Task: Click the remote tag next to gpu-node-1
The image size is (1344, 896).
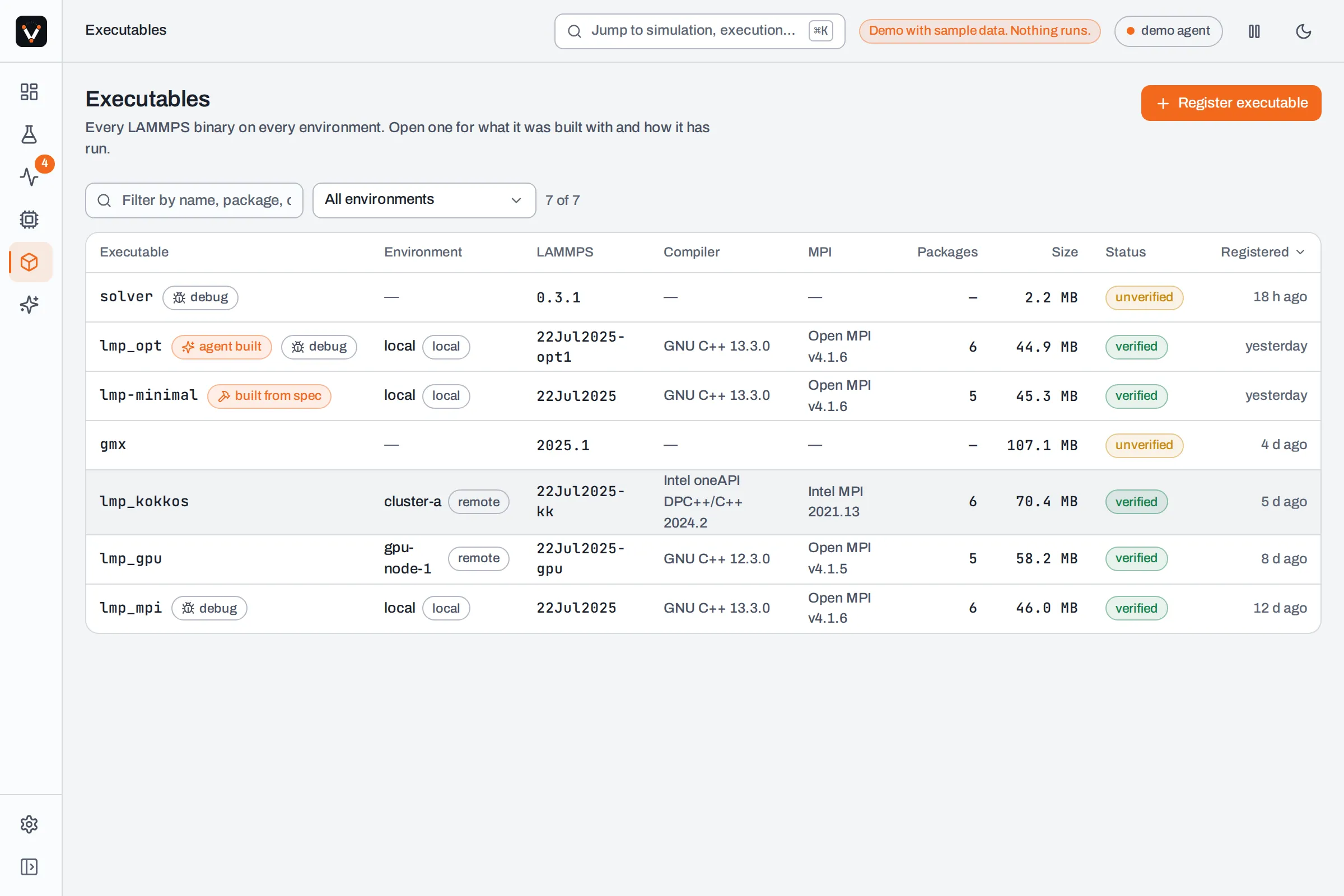Action: [x=479, y=558]
